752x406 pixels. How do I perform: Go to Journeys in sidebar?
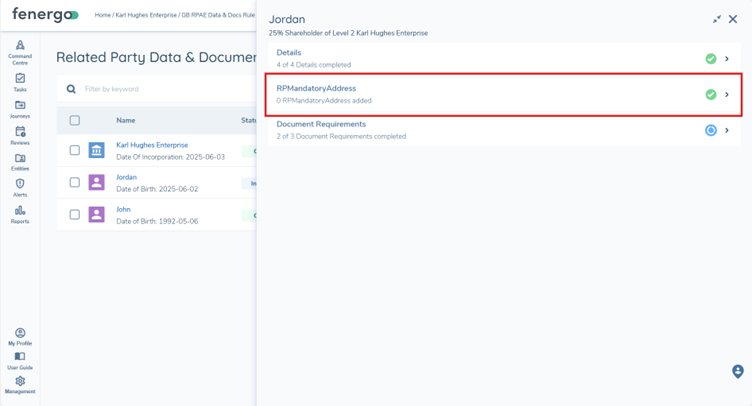click(x=20, y=108)
